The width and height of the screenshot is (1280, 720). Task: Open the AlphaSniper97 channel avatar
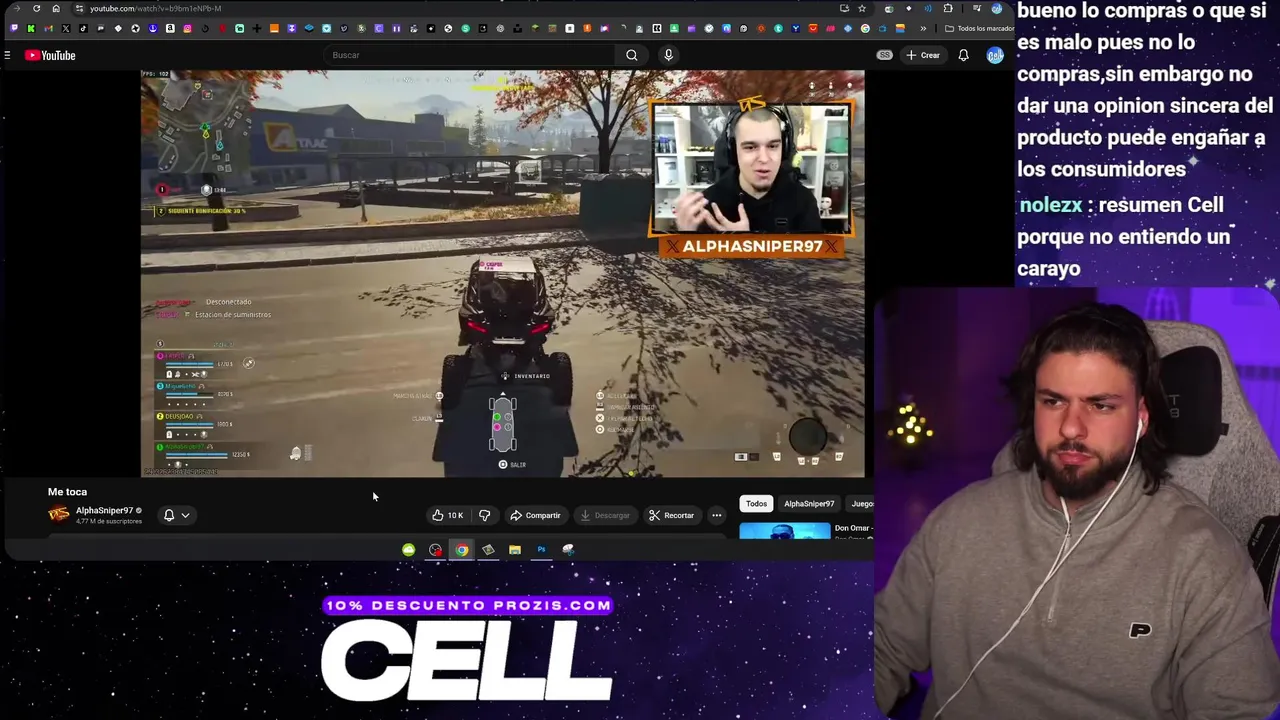click(x=59, y=514)
